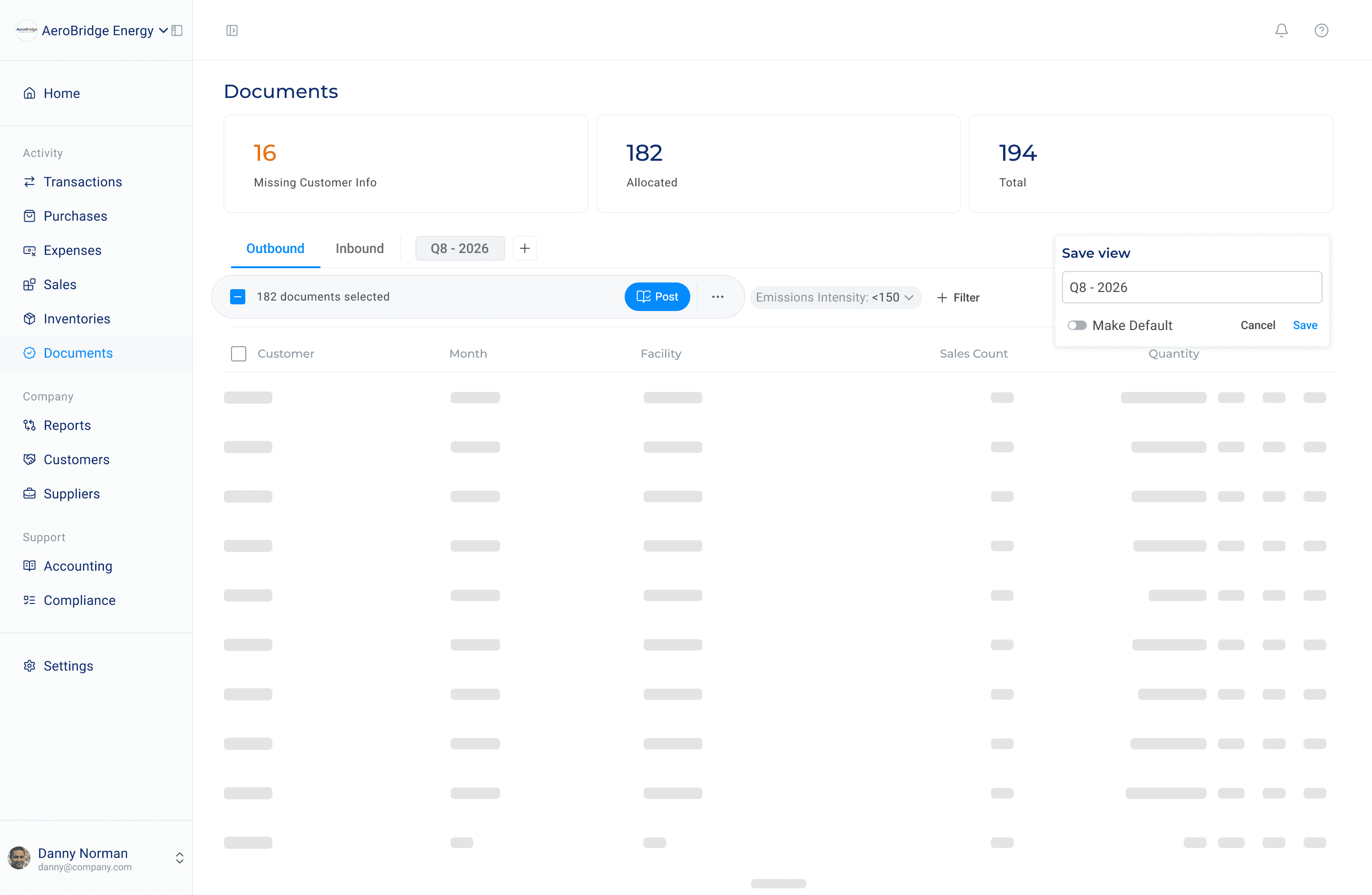Open Settings via the gear icon
The image size is (1372, 895).
pyautogui.click(x=29, y=665)
